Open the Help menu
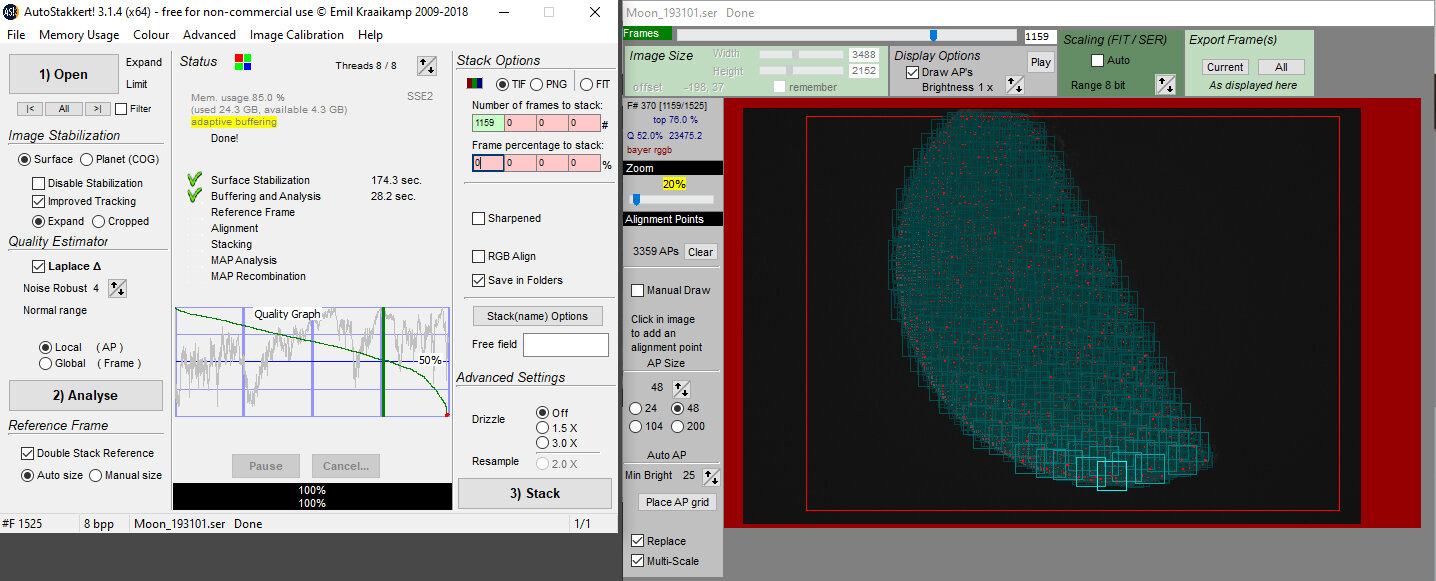This screenshot has width=1436, height=581. pyautogui.click(x=370, y=35)
